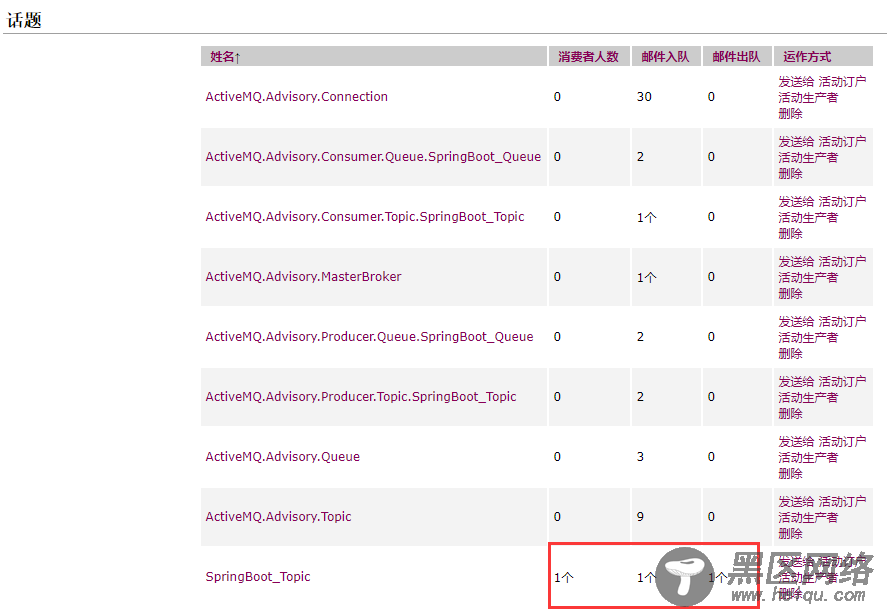Open ActiveMQ.Advisory.Consumer.Topic.SpringBoot_Topic topic
This screenshot has width=887, height=612.
365,217
